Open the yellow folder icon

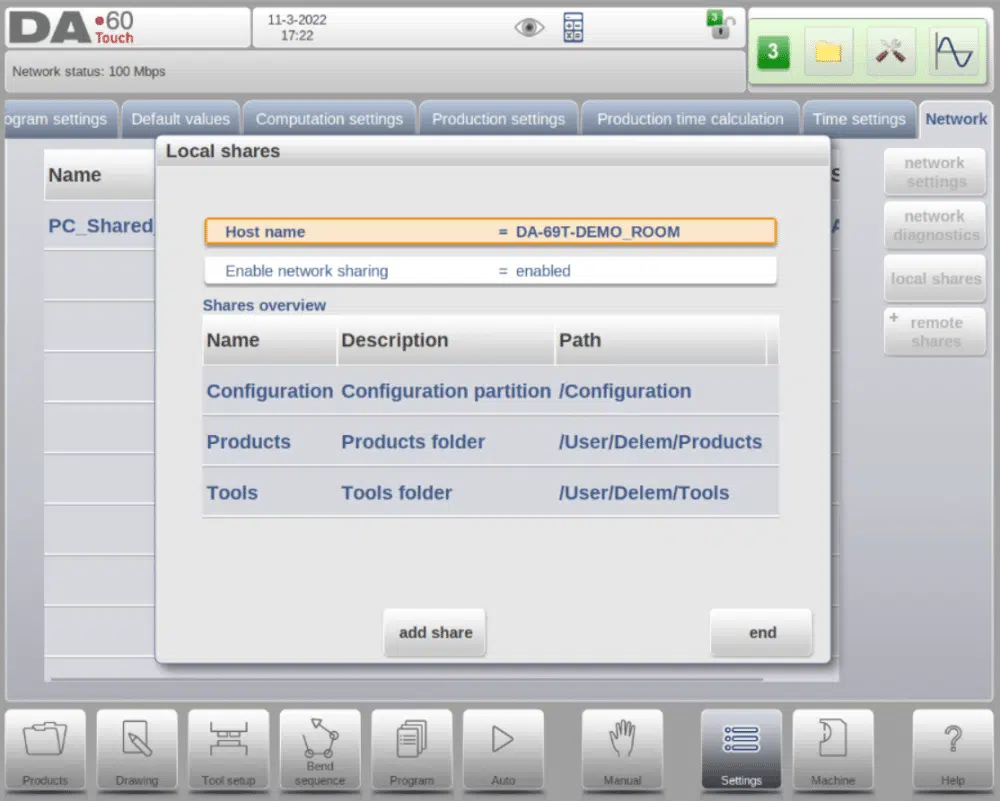828,52
